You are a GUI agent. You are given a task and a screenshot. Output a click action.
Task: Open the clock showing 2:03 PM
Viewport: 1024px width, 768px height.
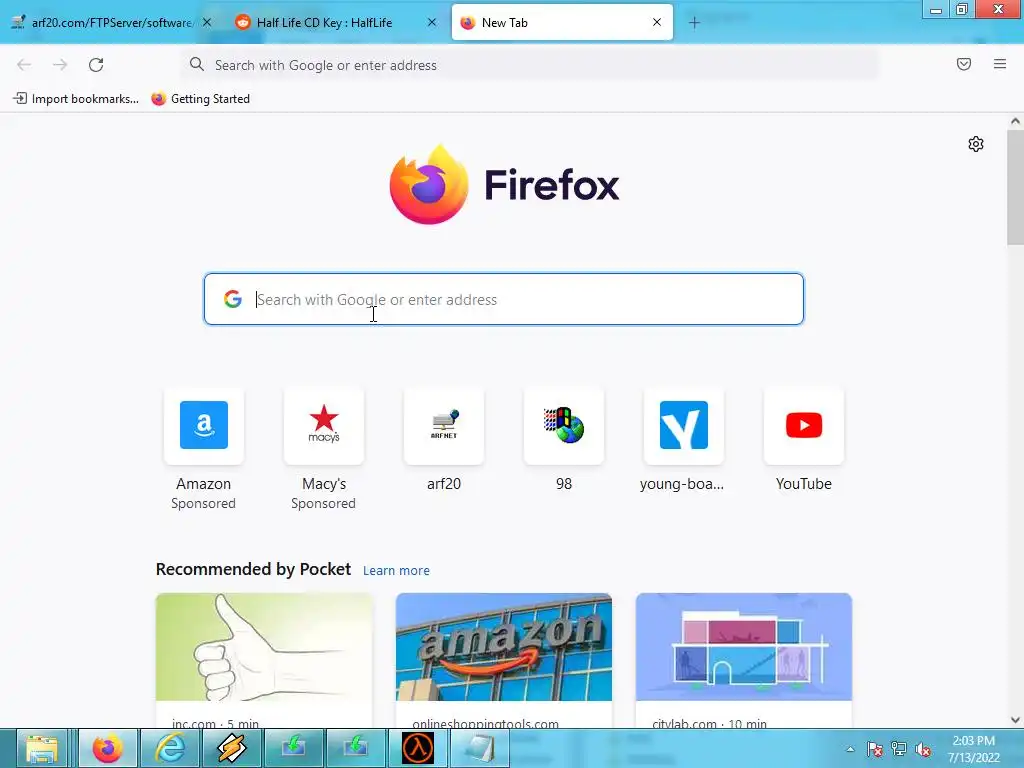974,749
